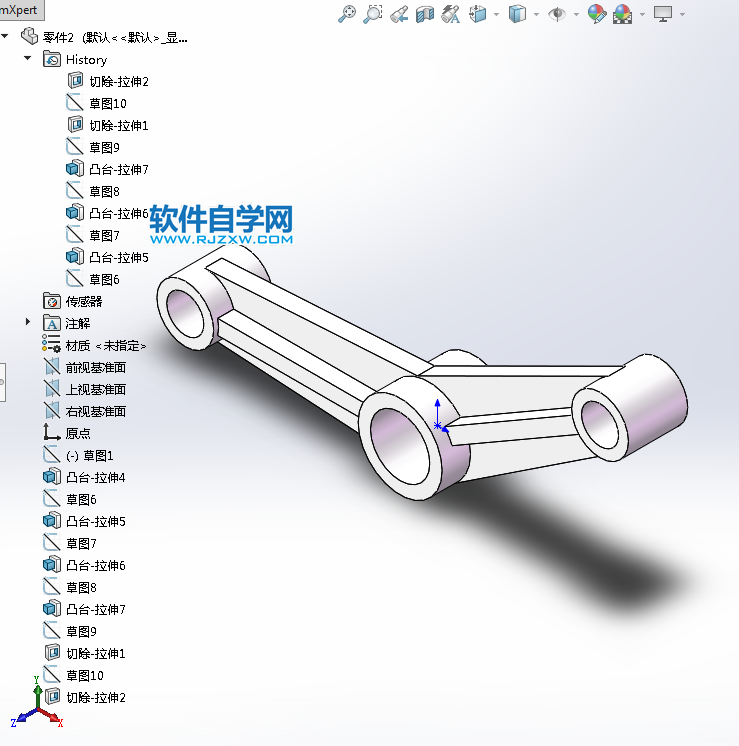The width and height of the screenshot is (739, 746).
Task: Click the 传感器 sensors folder icon
Action: 52,301
